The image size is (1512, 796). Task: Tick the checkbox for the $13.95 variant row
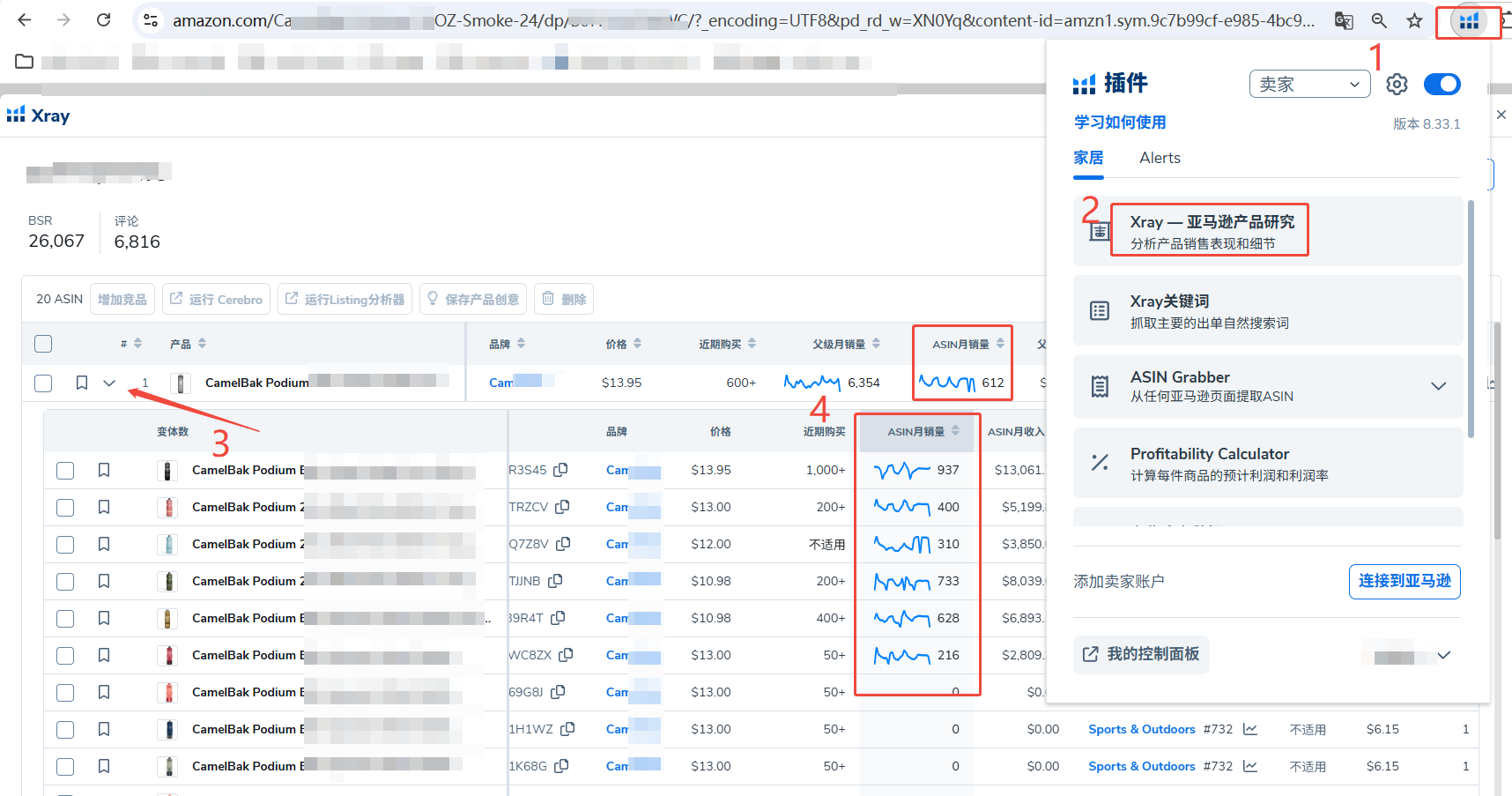pos(65,471)
